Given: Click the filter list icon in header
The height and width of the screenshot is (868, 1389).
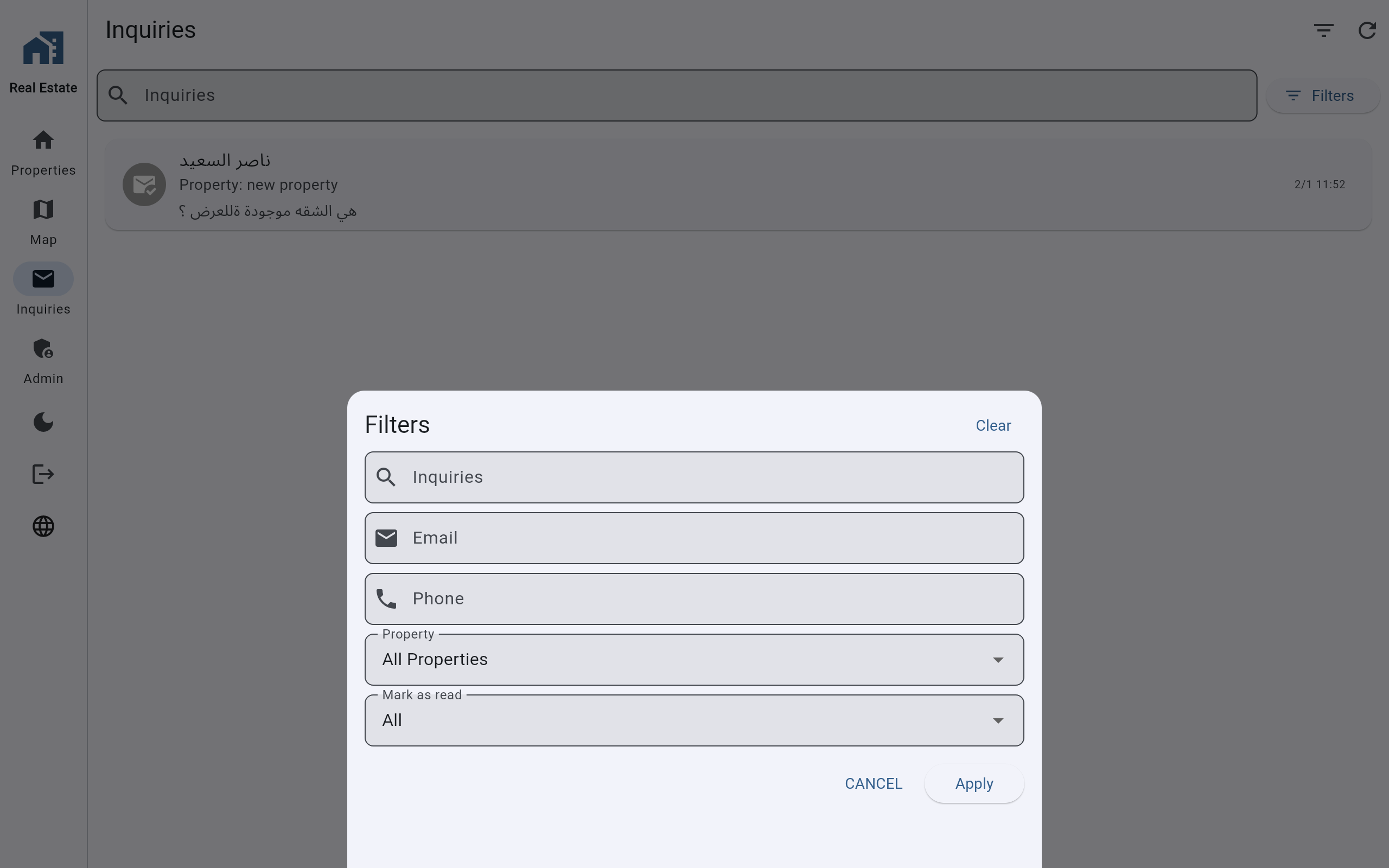Looking at the screenshot, I should click(1323, 30).
